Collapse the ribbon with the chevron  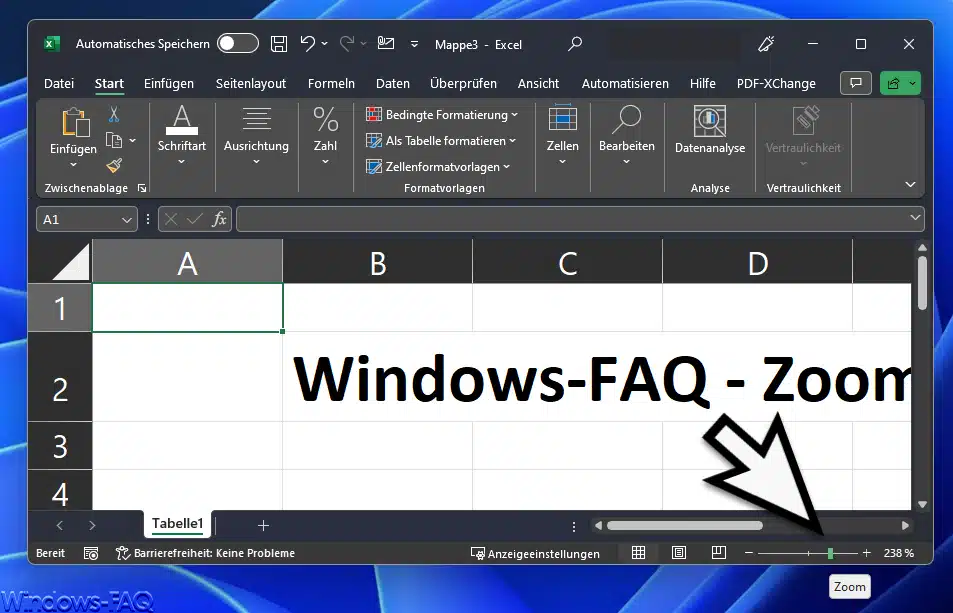[910, 184]
